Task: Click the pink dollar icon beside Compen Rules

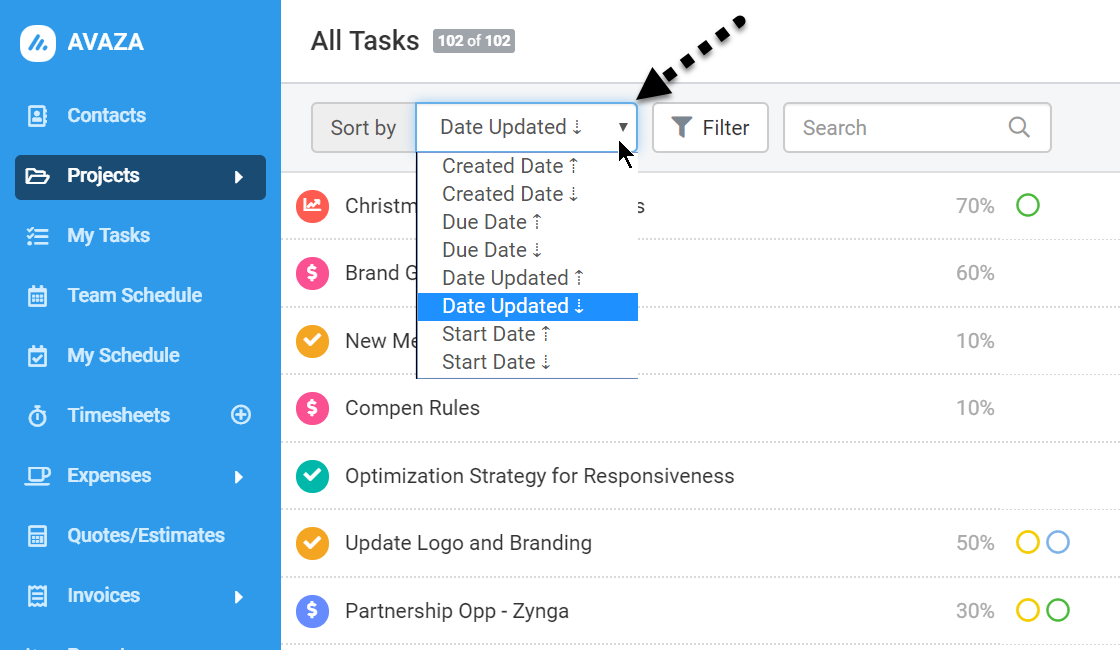Action: click(x=312, y=409)
